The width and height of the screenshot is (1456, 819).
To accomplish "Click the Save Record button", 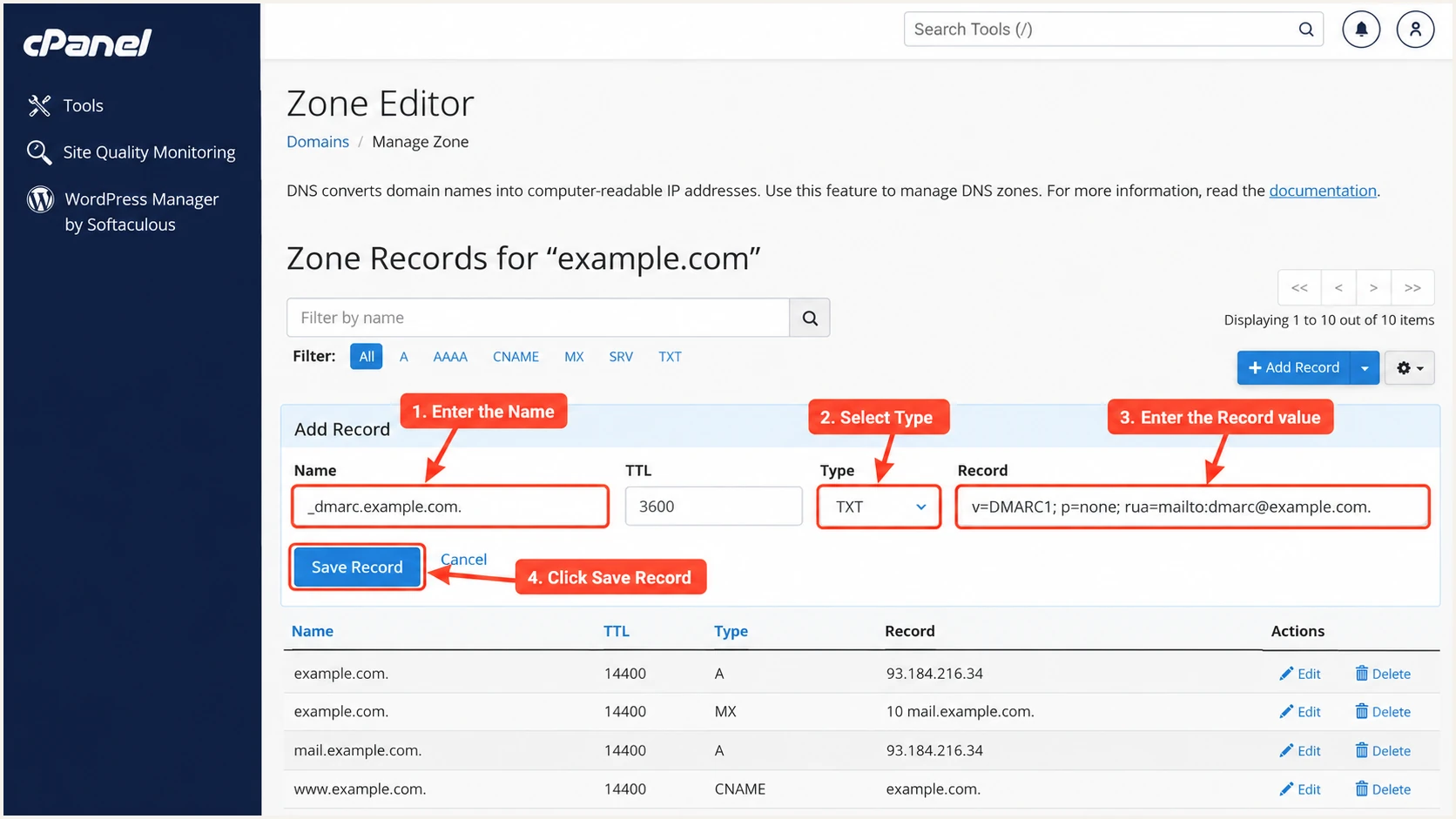I will [x=357, y=567].
